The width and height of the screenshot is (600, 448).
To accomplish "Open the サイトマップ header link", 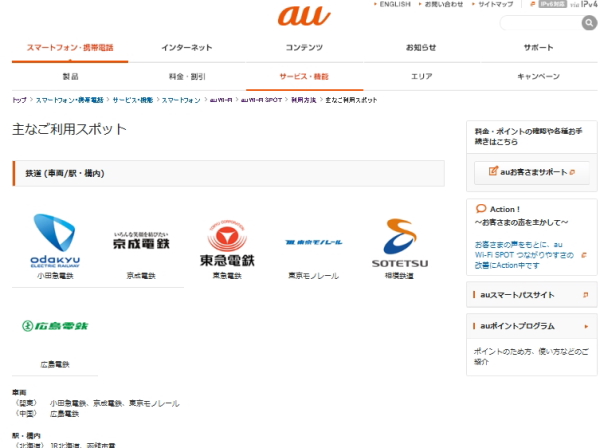I will (x=496, y=4).
